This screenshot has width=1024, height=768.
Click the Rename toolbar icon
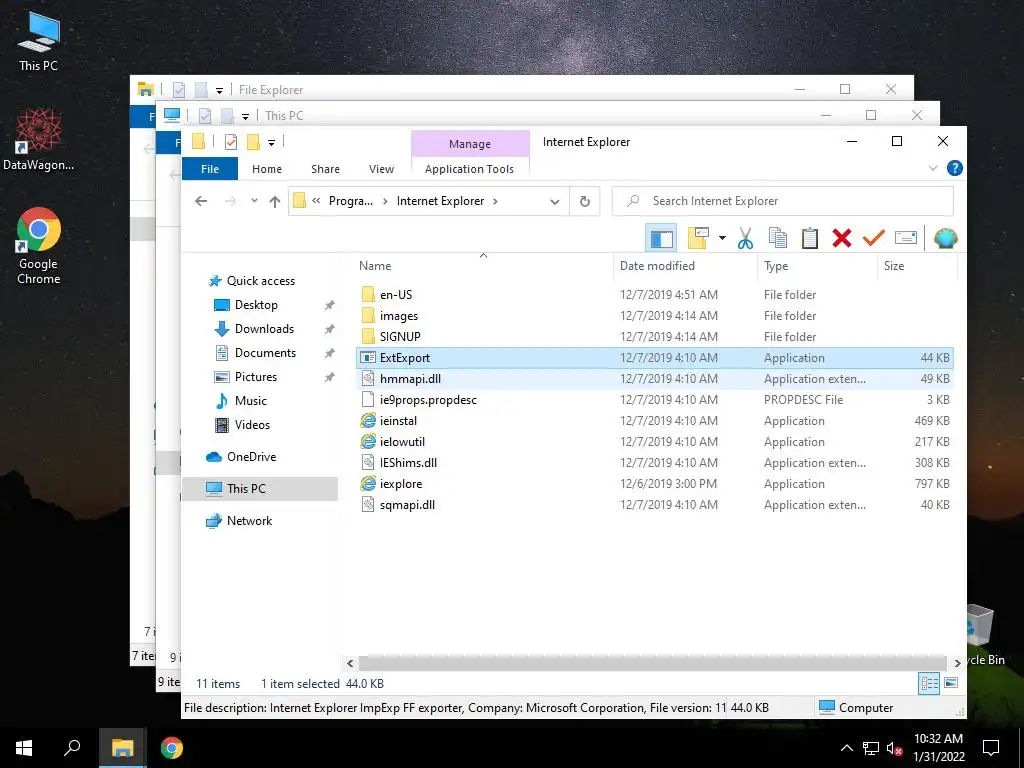(x=906, y=238)
